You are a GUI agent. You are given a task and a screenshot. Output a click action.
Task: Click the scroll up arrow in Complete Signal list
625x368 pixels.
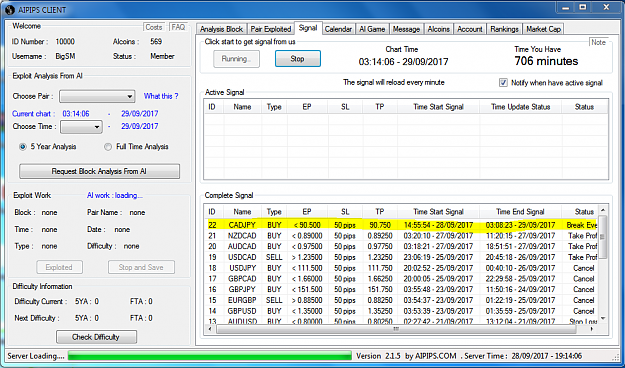pyautogui.click(x=603, y=210)
